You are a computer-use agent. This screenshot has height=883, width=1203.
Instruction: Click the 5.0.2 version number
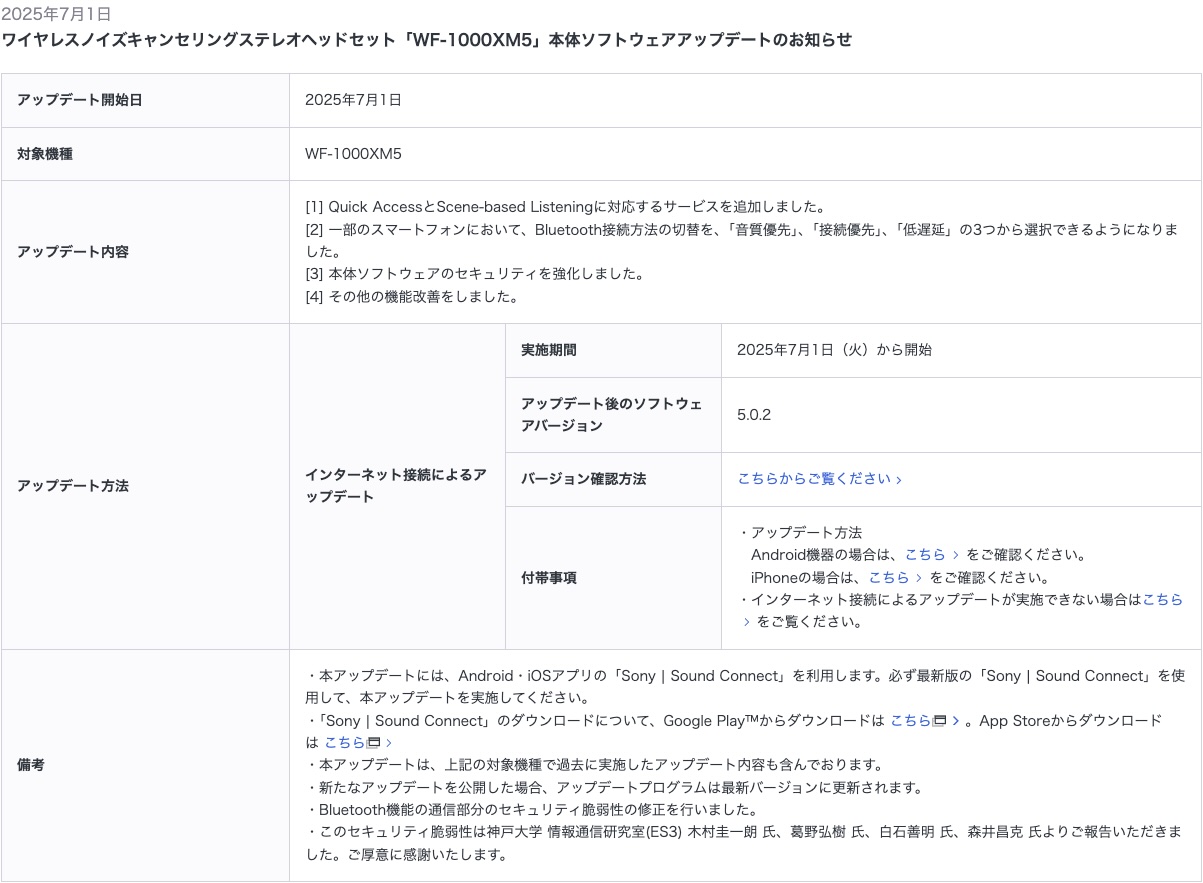tap(754, 415)
